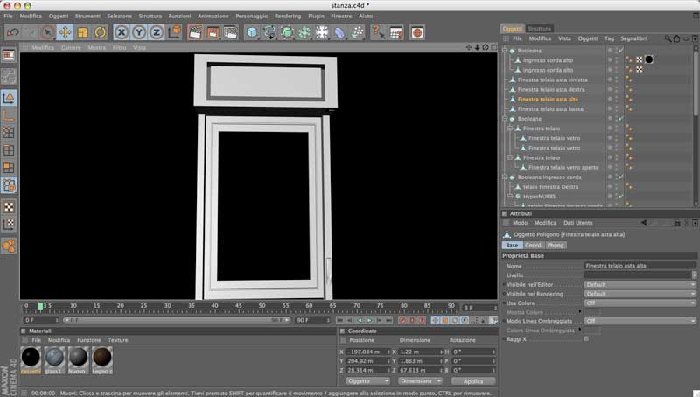Open the Visibile nell'Editor dropdown
This screenshot has height=397, width=700.
click(x=640, y=284)
